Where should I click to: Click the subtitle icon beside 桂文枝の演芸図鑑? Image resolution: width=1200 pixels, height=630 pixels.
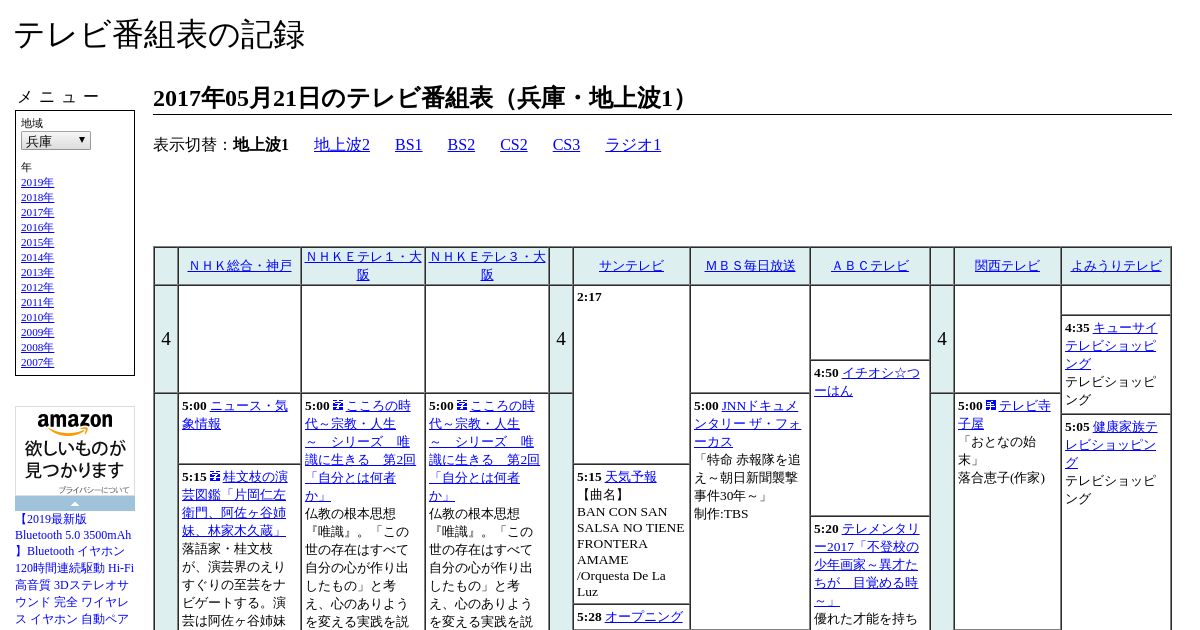tap(215, 477)
